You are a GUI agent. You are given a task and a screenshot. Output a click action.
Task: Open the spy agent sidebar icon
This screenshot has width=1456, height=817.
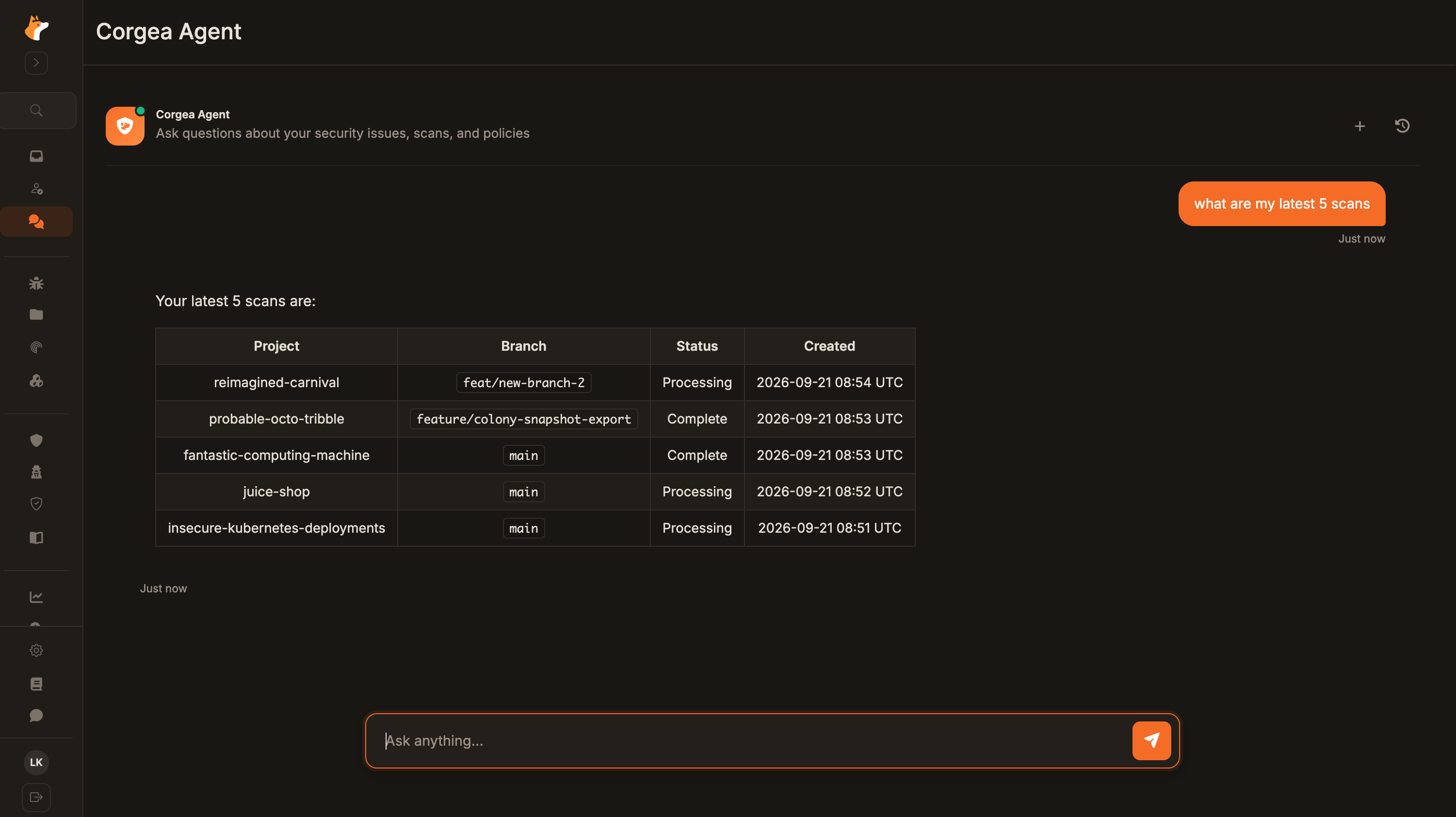(36, 472)
